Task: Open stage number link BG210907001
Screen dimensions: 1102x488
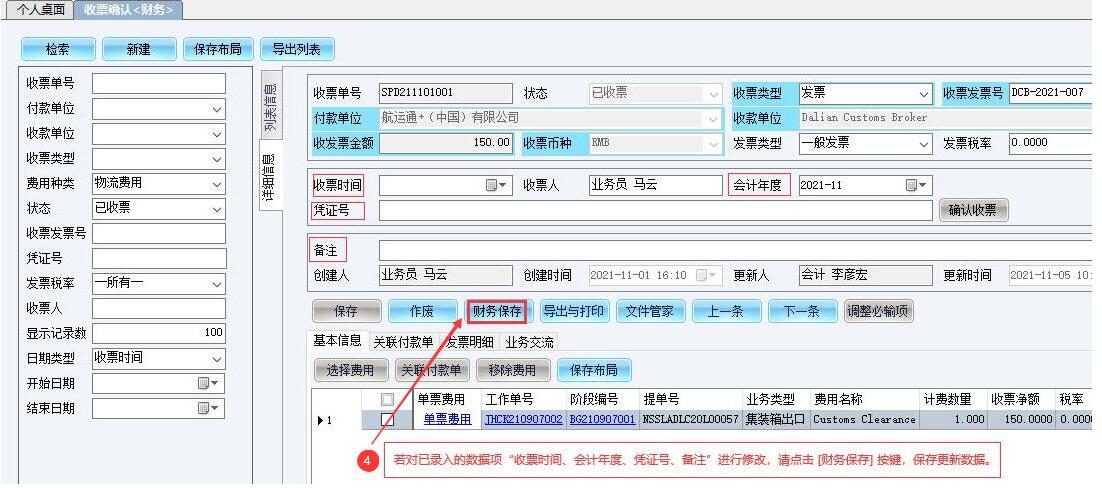Action: point(602,420)
